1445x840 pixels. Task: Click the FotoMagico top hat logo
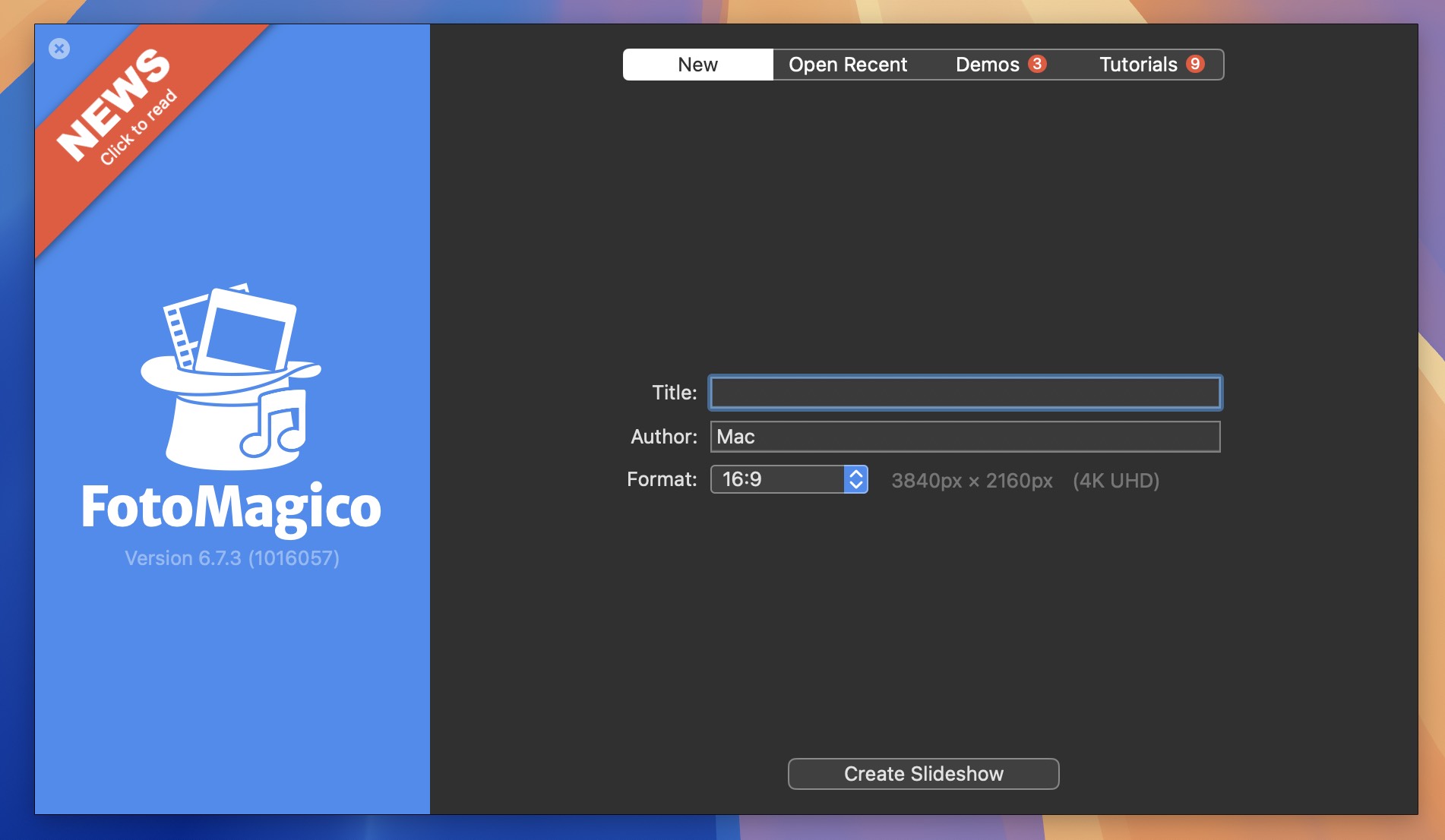pos(231,377)
